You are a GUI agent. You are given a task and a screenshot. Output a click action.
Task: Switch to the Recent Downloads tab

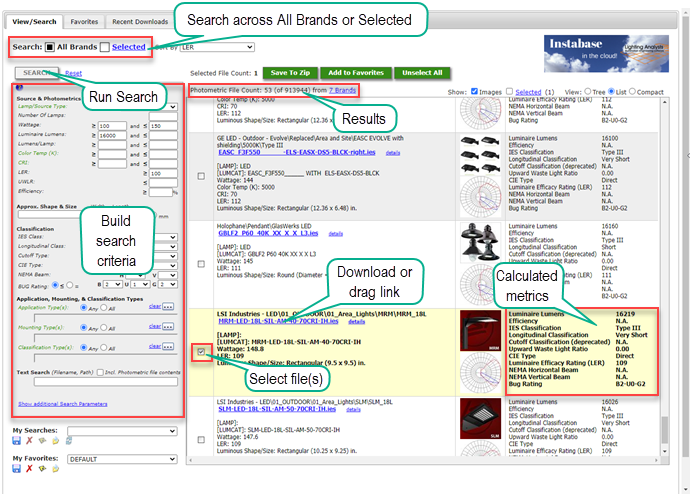(x=140, y=22)
